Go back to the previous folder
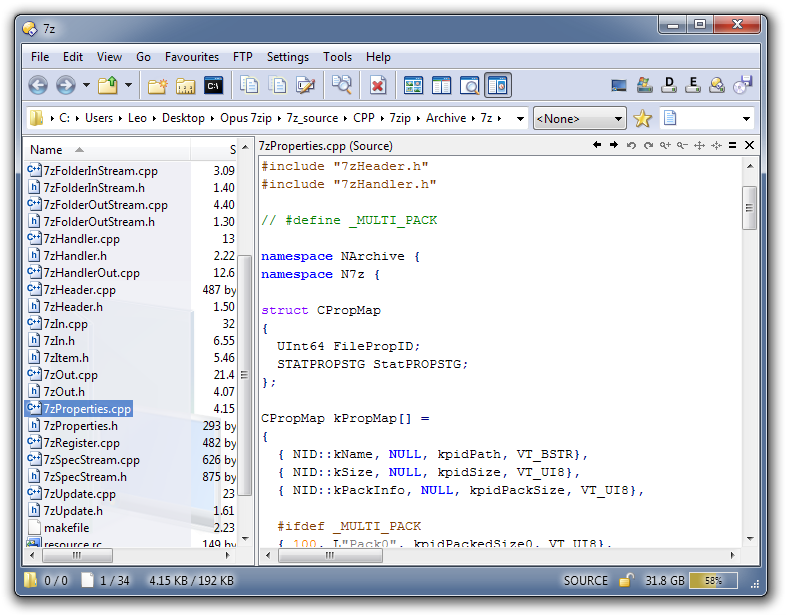Image resolution: width=786 pixels, height=615 pixels. coord(38,85)
